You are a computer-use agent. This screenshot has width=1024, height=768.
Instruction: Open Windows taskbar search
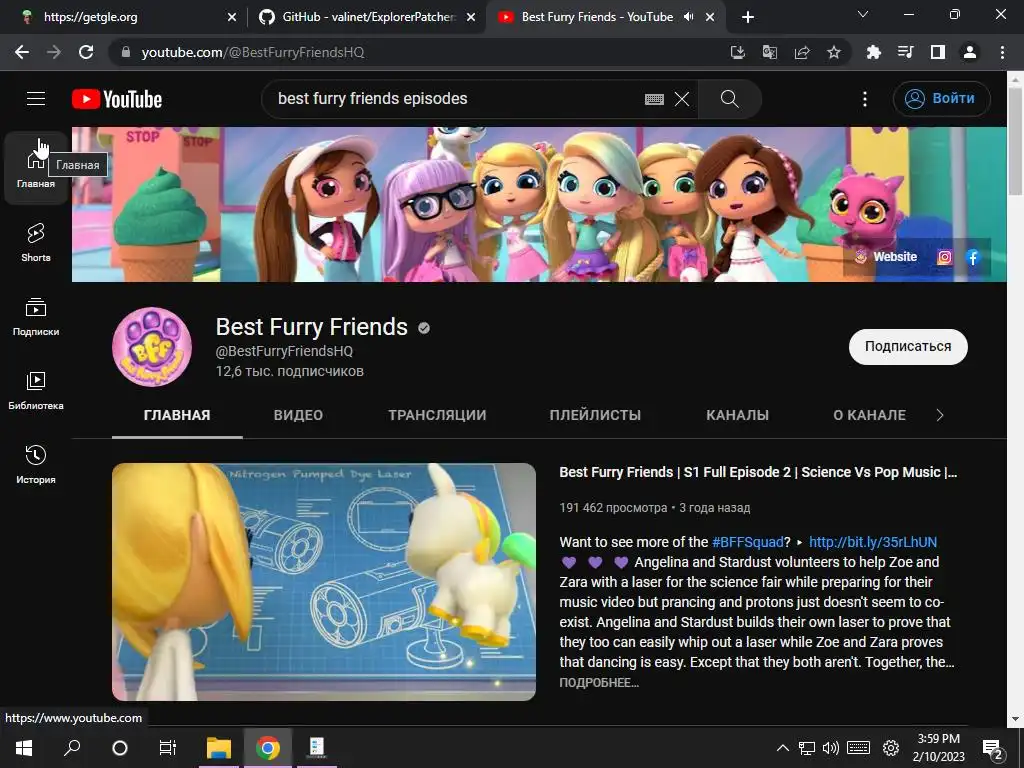pos(72,748)
